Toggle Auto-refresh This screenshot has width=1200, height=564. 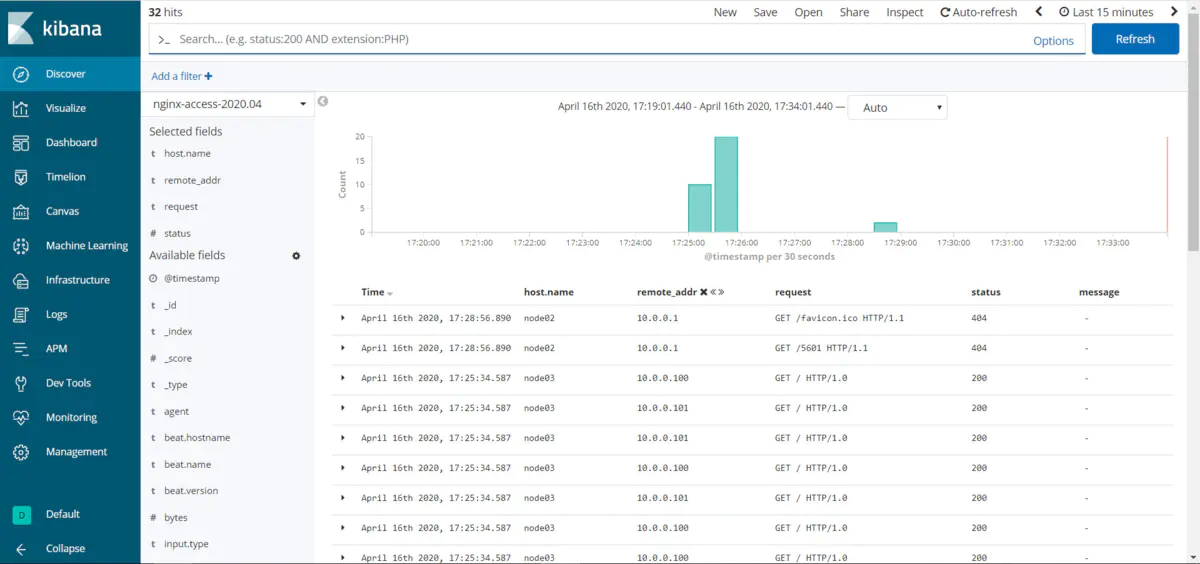[x=978, y=12]
